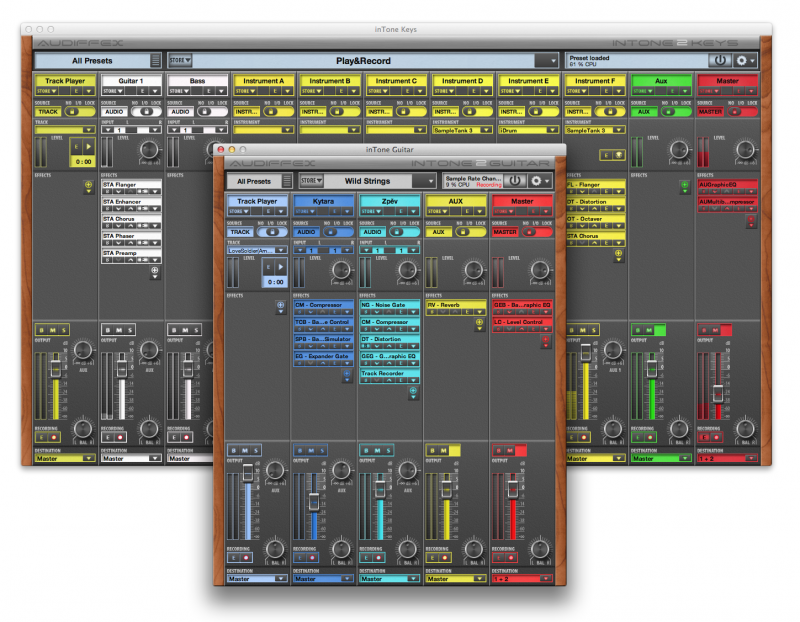Open the STORE menu beside Wild Strings

(x=311, y=181)
